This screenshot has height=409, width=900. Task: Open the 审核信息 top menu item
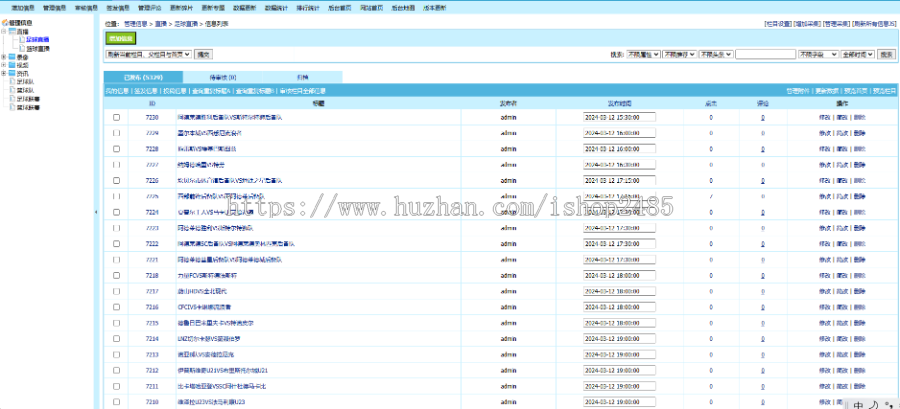(x=86, y=8)
